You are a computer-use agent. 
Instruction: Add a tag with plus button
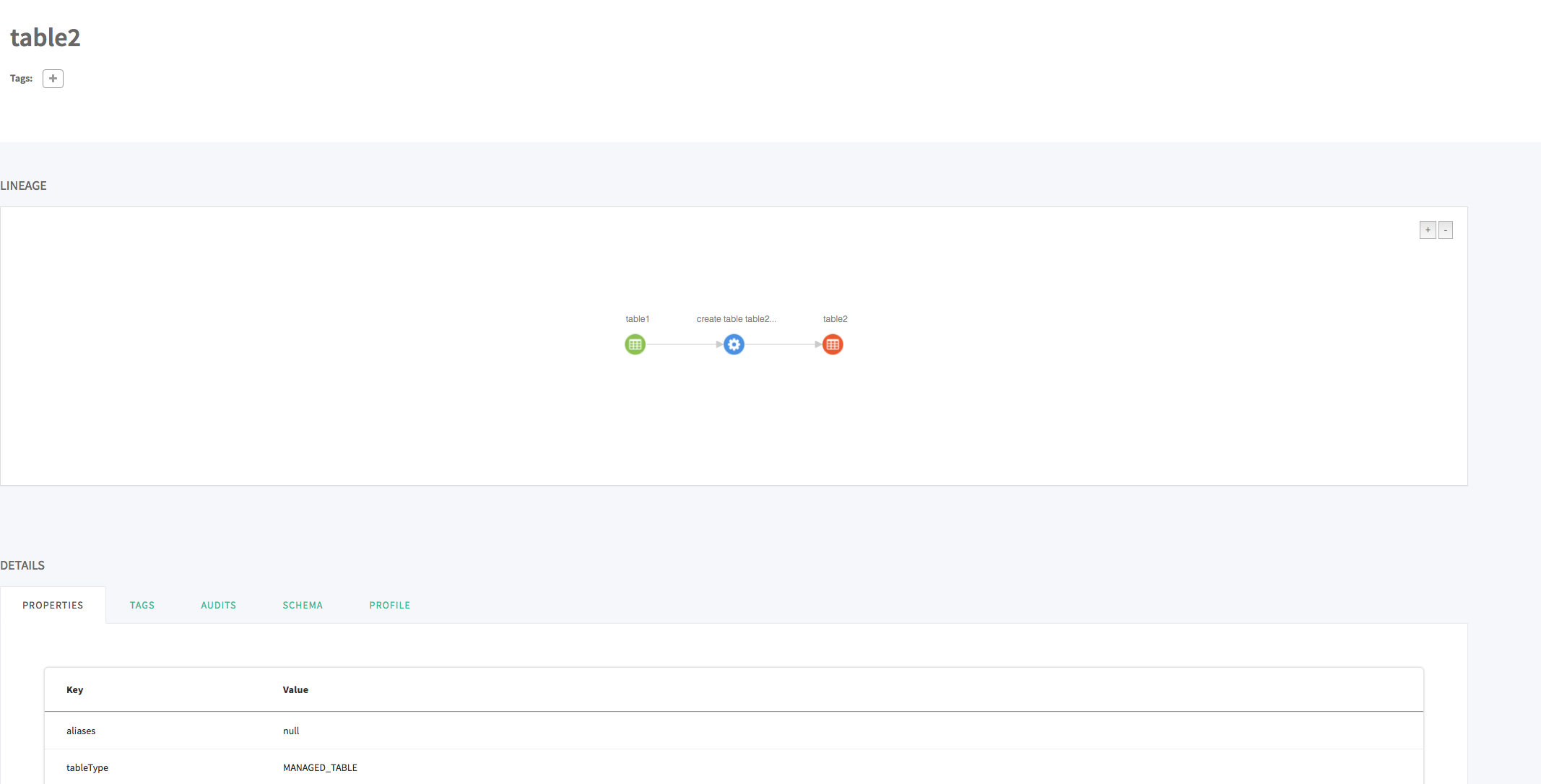tap(53, 79)
